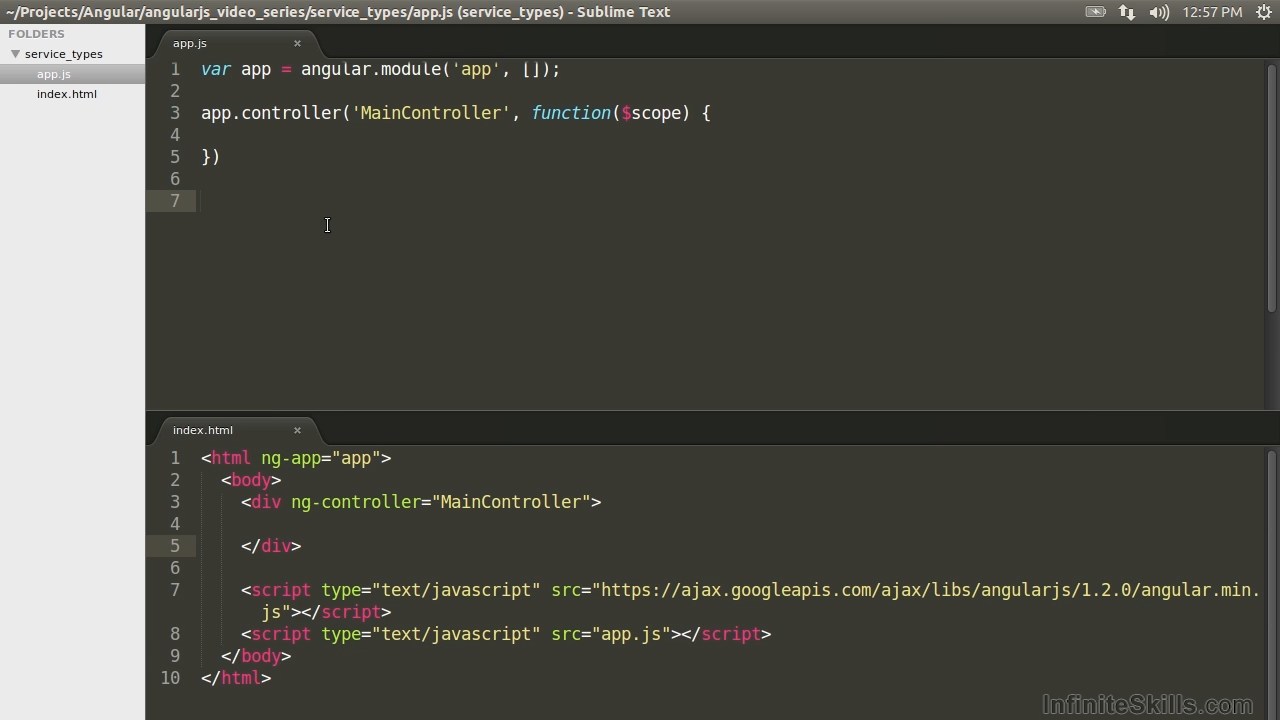This screenshot has height=720, width=1280.
Task: Click 'MainController' string in app.js
Action: pyautogui.click(x=431, y=113)
